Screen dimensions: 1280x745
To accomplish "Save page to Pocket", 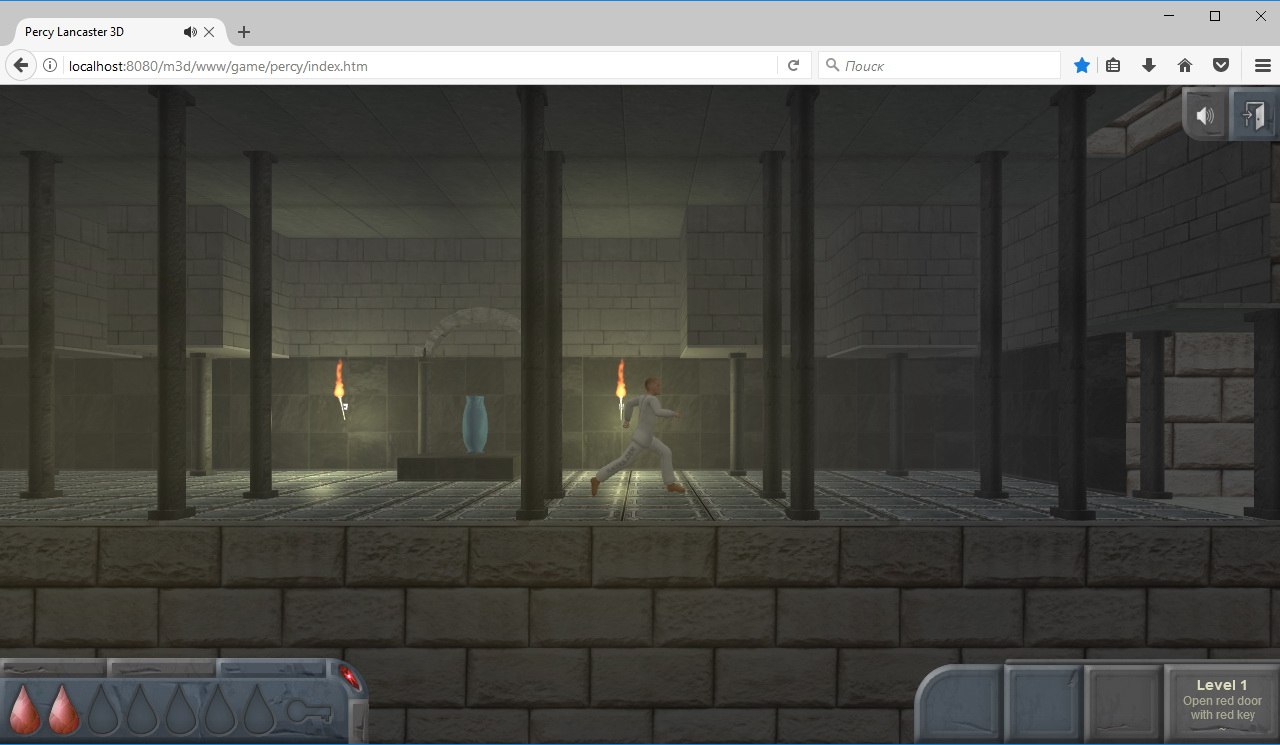I will [x=1221, y=66].
